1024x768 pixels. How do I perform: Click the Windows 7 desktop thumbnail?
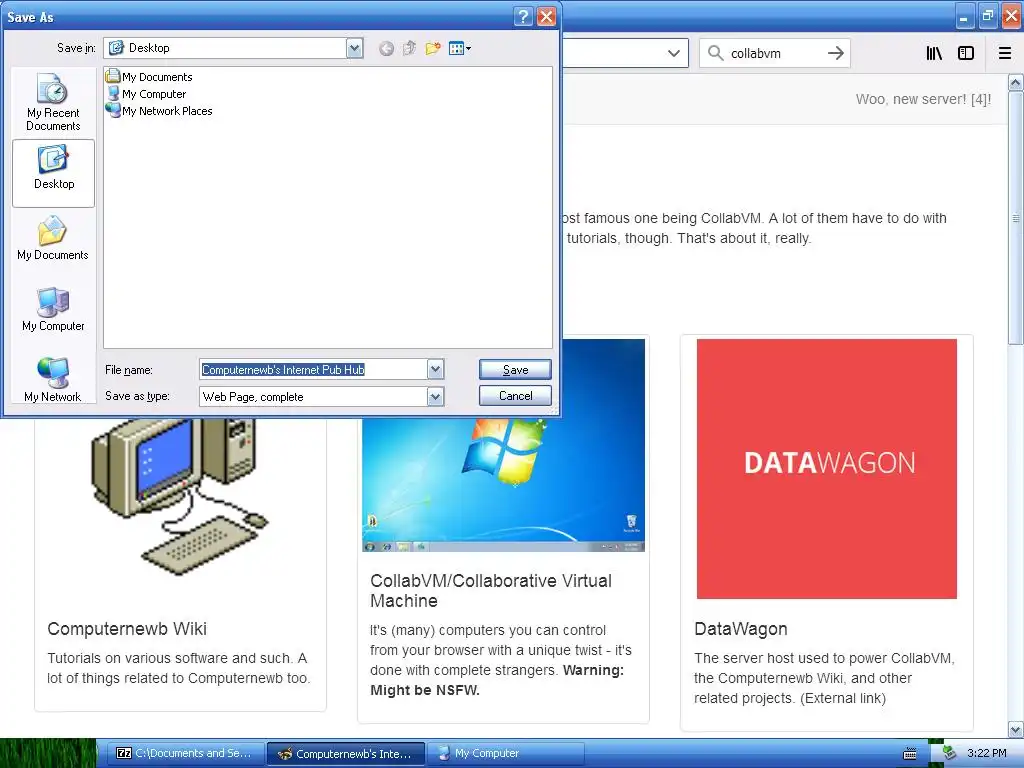[x=504, y=485]
